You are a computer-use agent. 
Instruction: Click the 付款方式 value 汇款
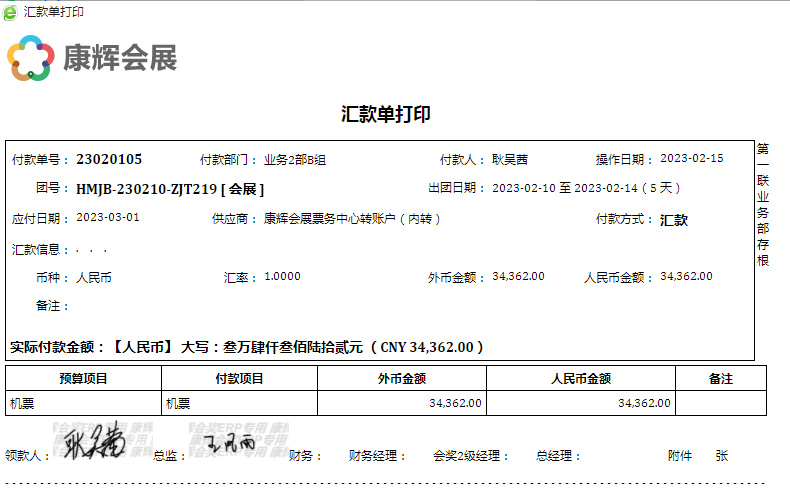pyautogui.click(x=674, y=219)
